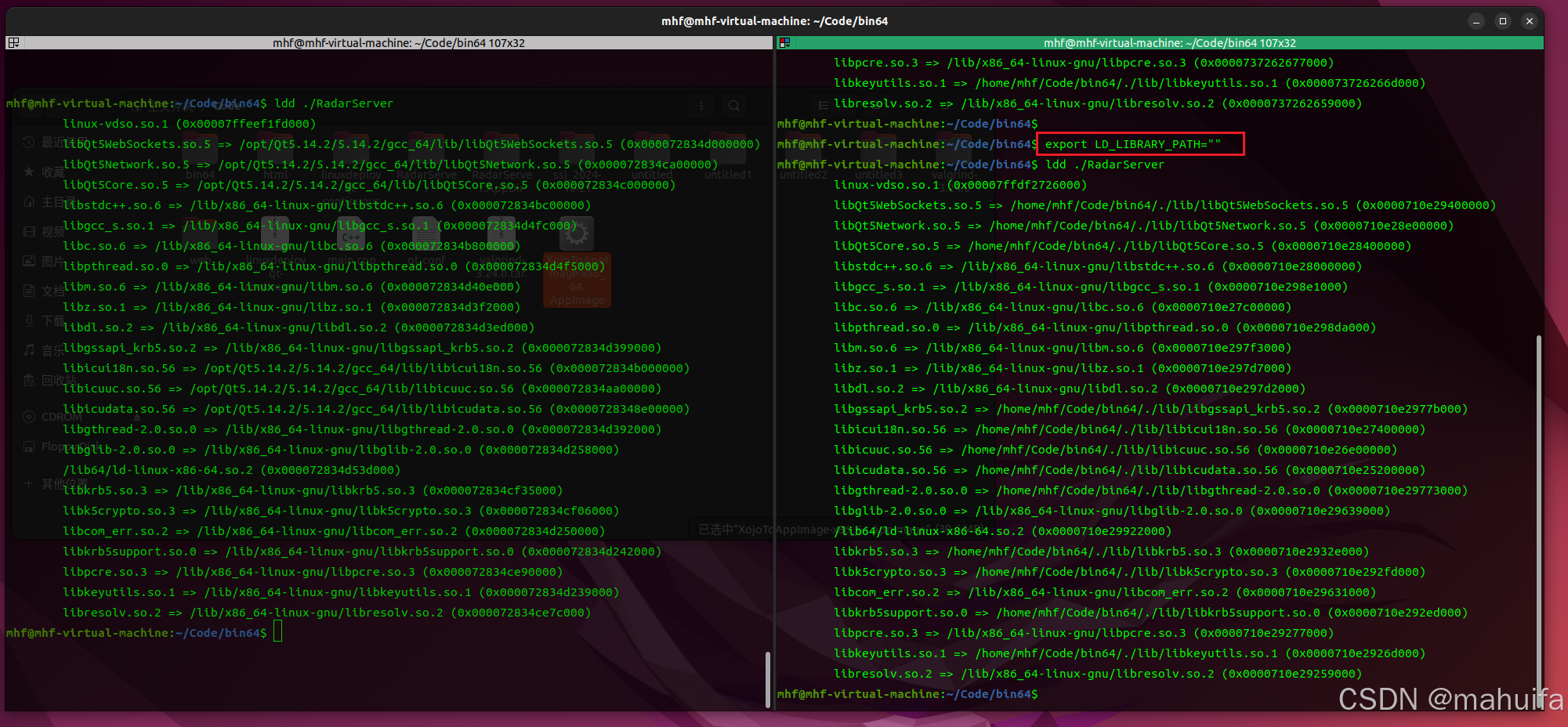This screenshot has height=727, width=1568.
Task: Open the right pane's terminal group icon menu
Action: click(x=784, y=43)
